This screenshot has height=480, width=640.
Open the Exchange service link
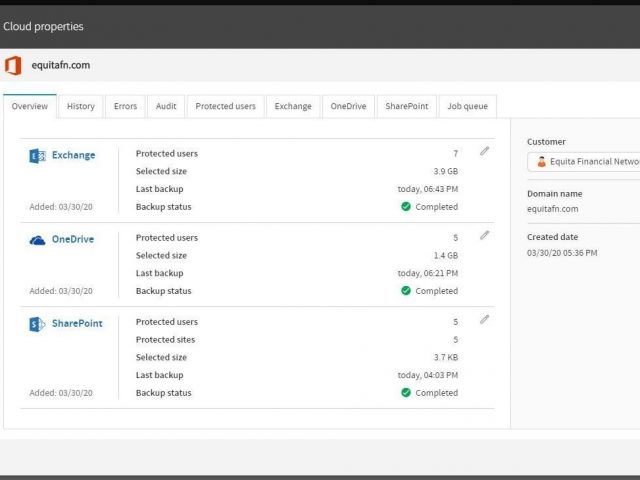pos(73,155)
